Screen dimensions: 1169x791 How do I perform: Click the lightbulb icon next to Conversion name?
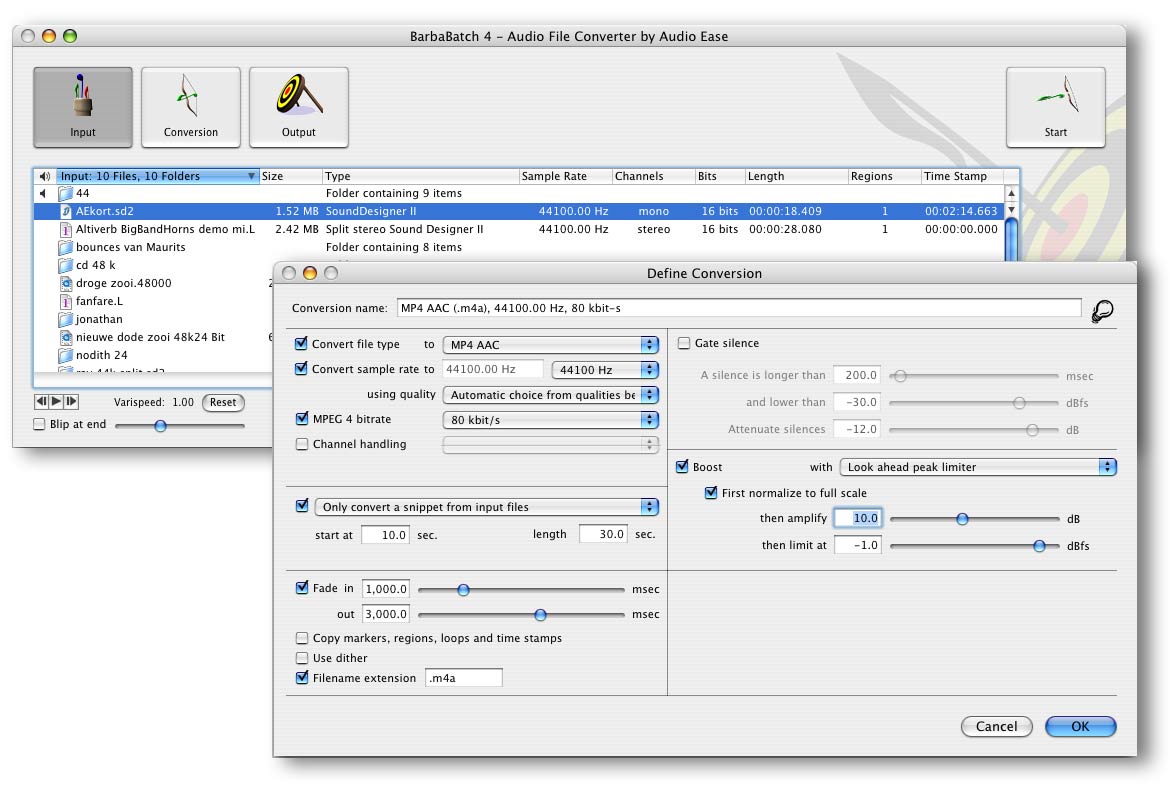1102,311
